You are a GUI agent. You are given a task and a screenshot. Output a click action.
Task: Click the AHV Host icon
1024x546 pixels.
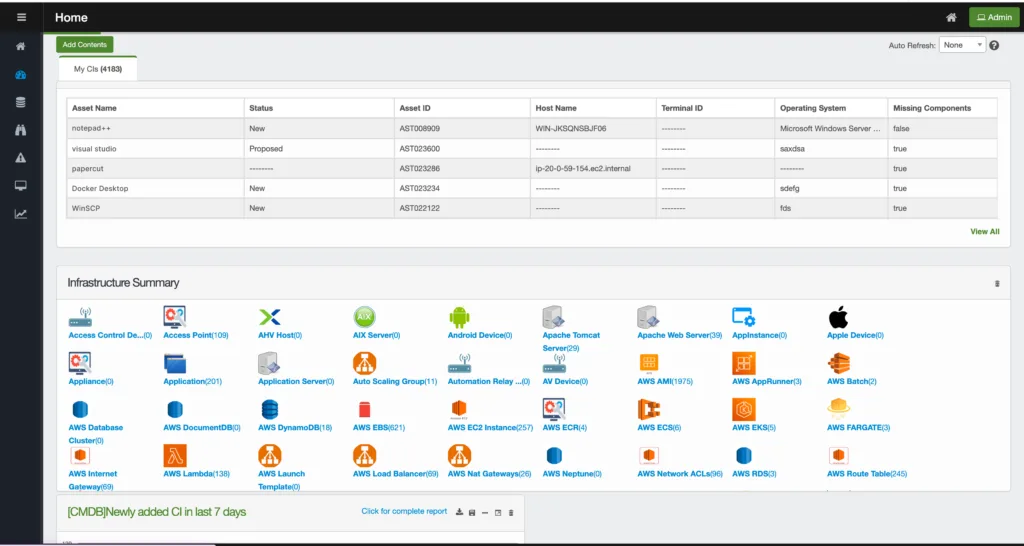point(270,317)
